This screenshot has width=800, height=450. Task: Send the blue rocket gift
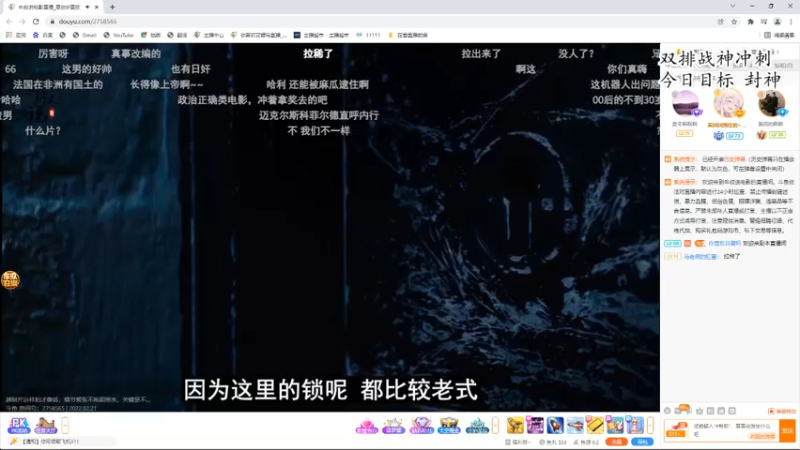point(555,425)
